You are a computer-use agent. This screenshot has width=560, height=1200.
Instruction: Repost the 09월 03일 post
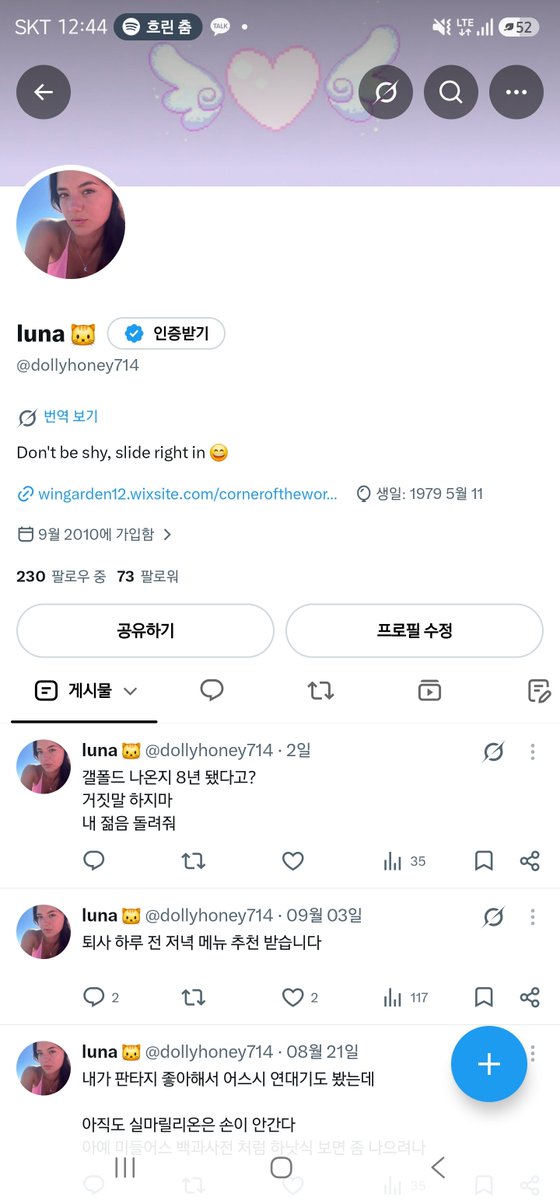[193, 997]
